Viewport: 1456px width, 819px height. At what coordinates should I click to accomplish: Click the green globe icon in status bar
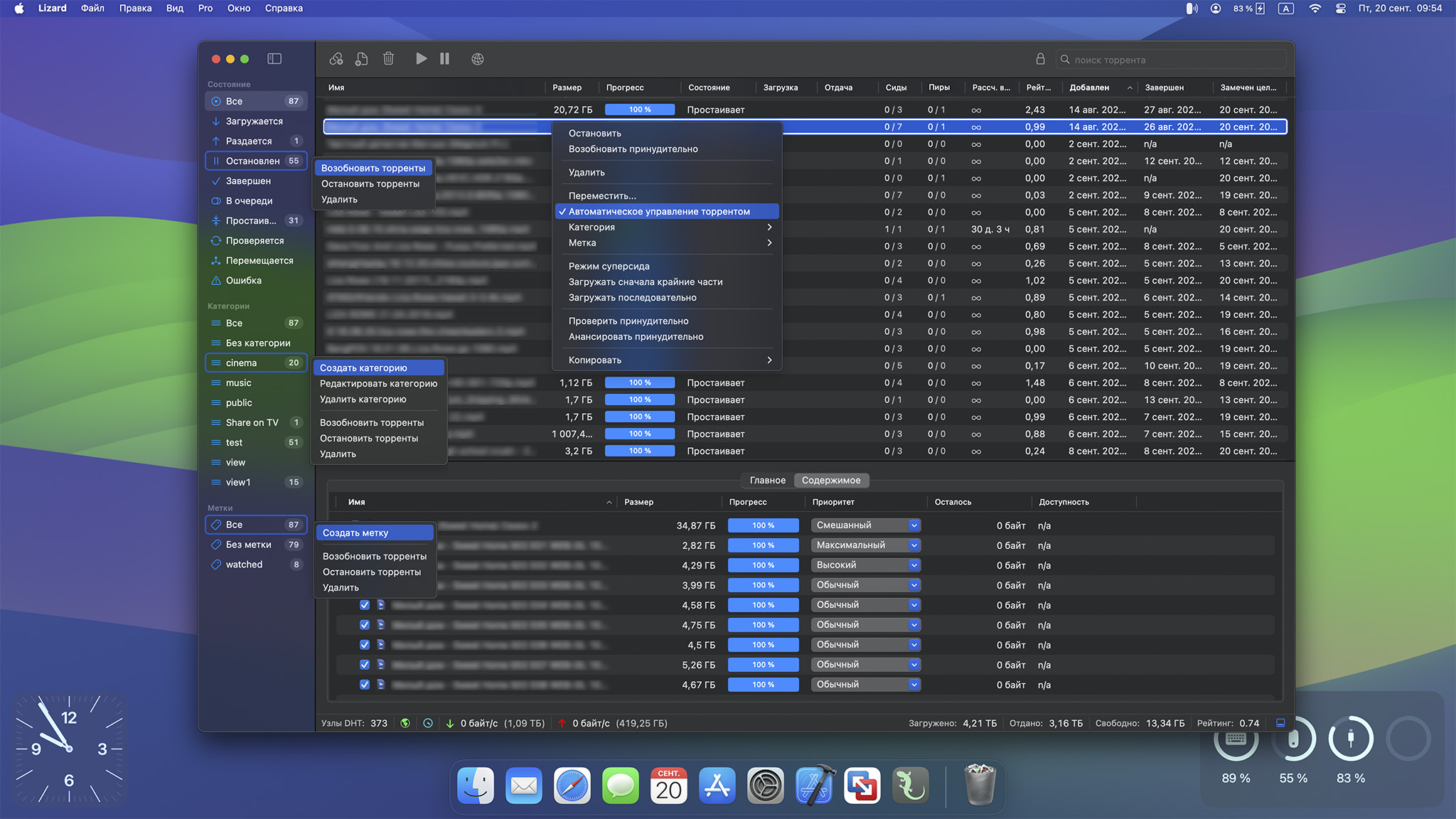(x=405, y=723)
